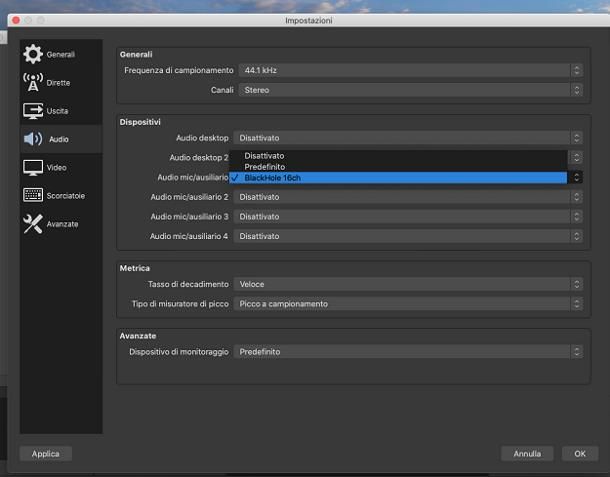The image size is (610, 477).
Task: Close the Impostazioni window with red button
Action: coord(16,20)
